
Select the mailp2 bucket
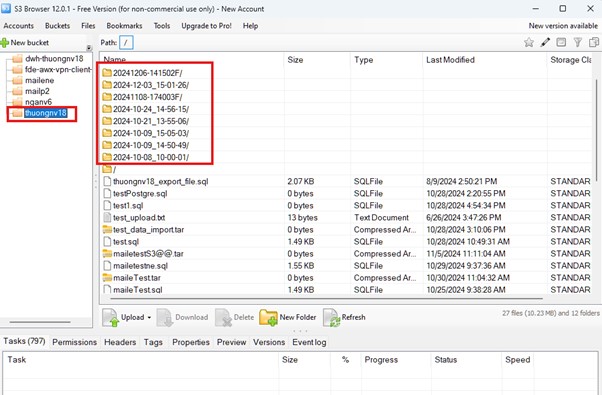click(37, 91)
